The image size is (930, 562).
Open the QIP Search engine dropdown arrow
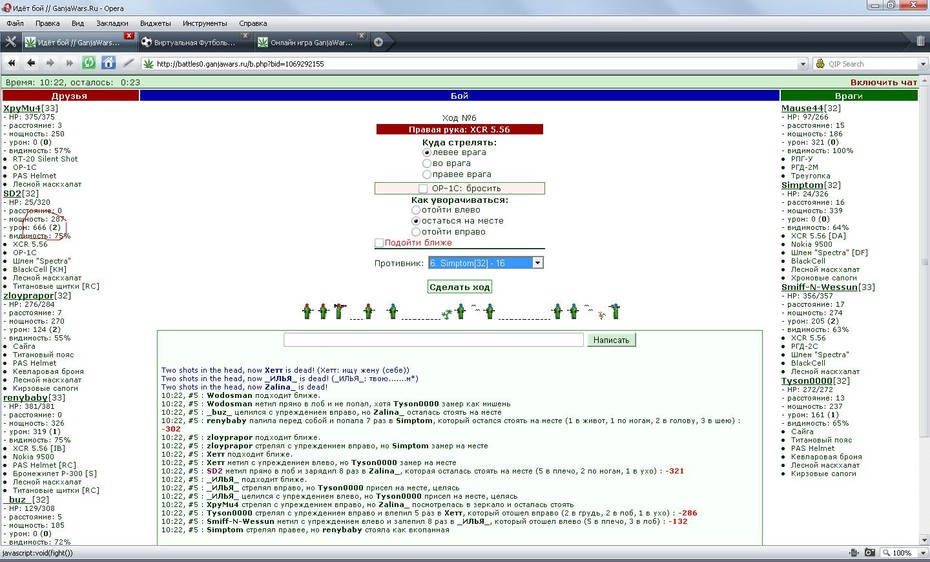(922, 63)
